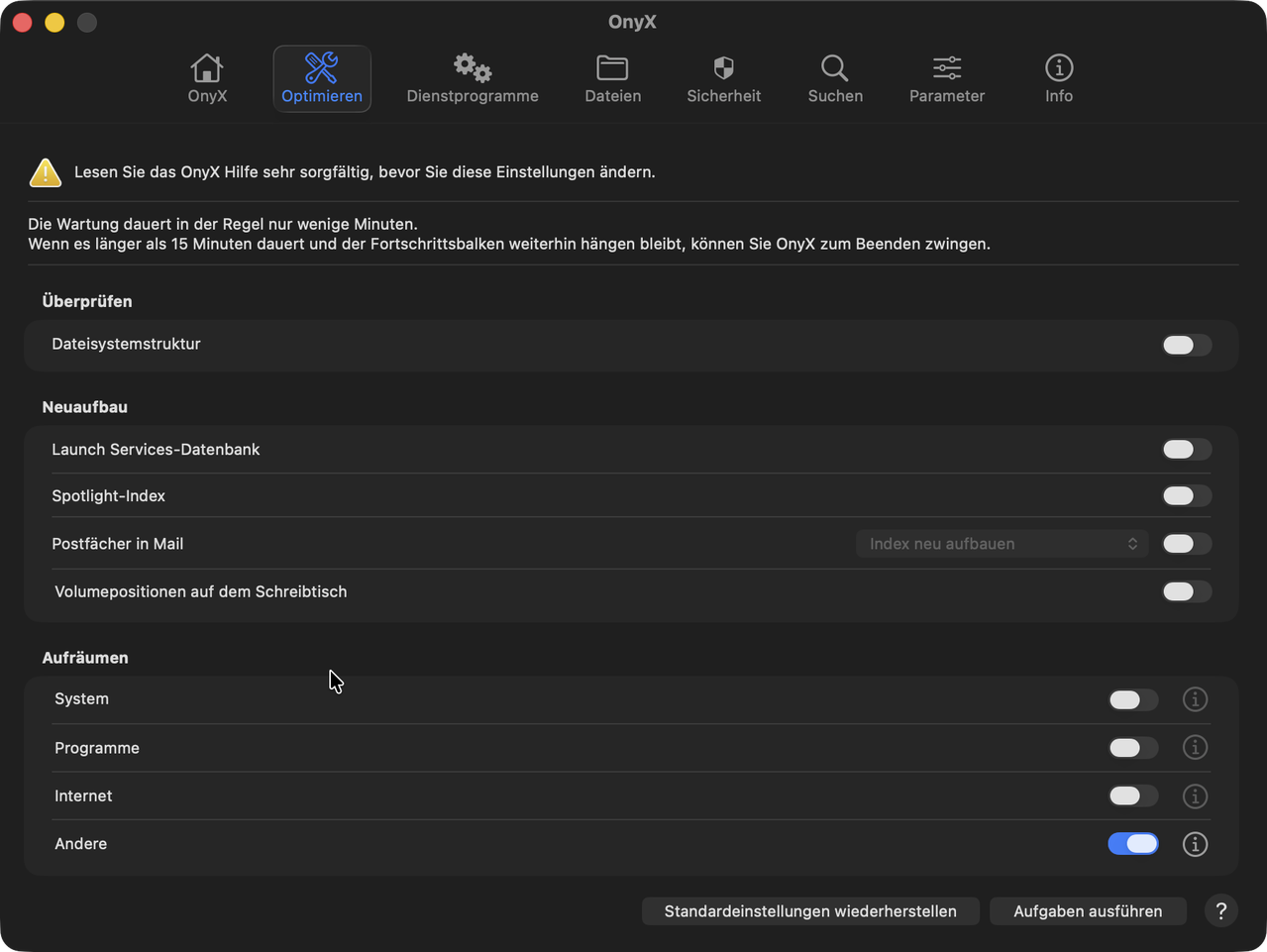The width and height of the screenshot is (1267, 952).
Task: Click the System row label
Action: click(x=81, y=699)
